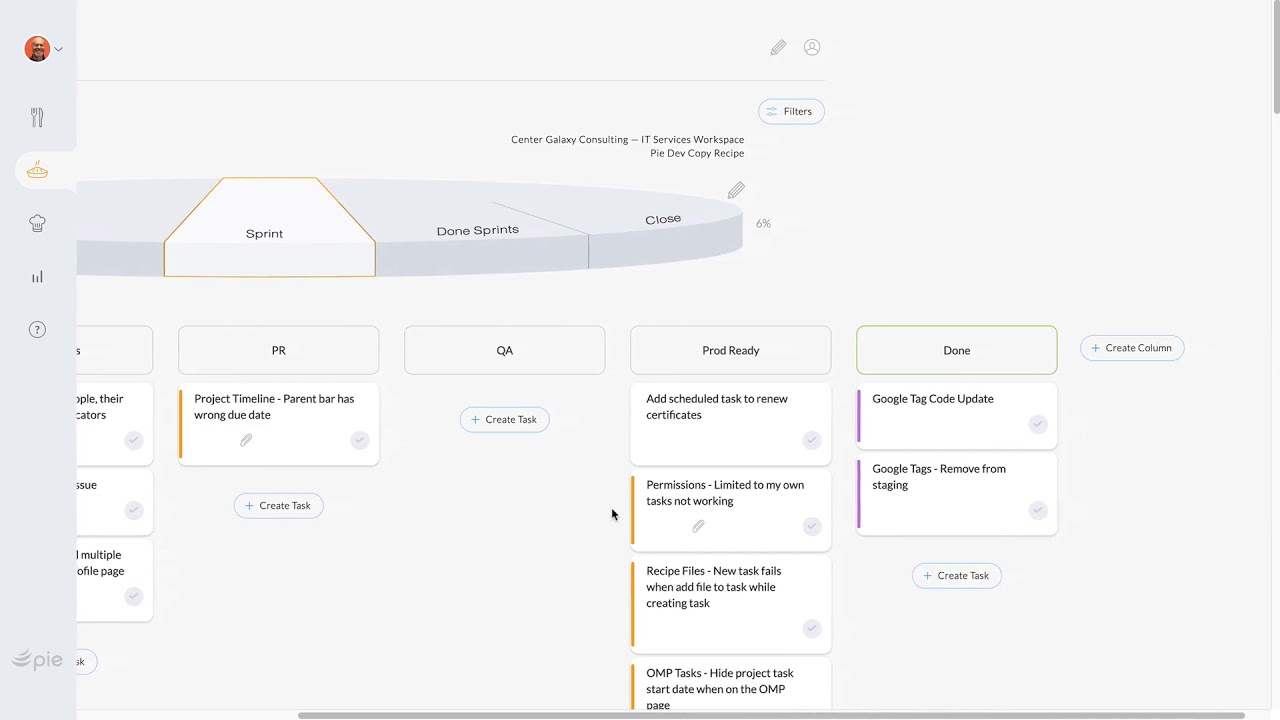The height and width of the screenshot is (720, 1280).
Task: Open the bar chart reports icon
Action: pyautogui.click(x=37, y=277)
